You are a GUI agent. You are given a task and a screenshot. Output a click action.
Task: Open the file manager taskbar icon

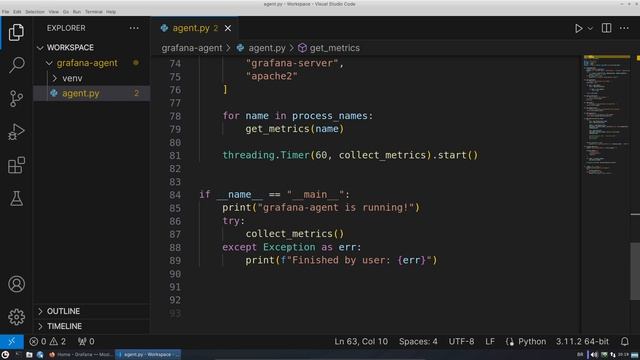(29, 355)
